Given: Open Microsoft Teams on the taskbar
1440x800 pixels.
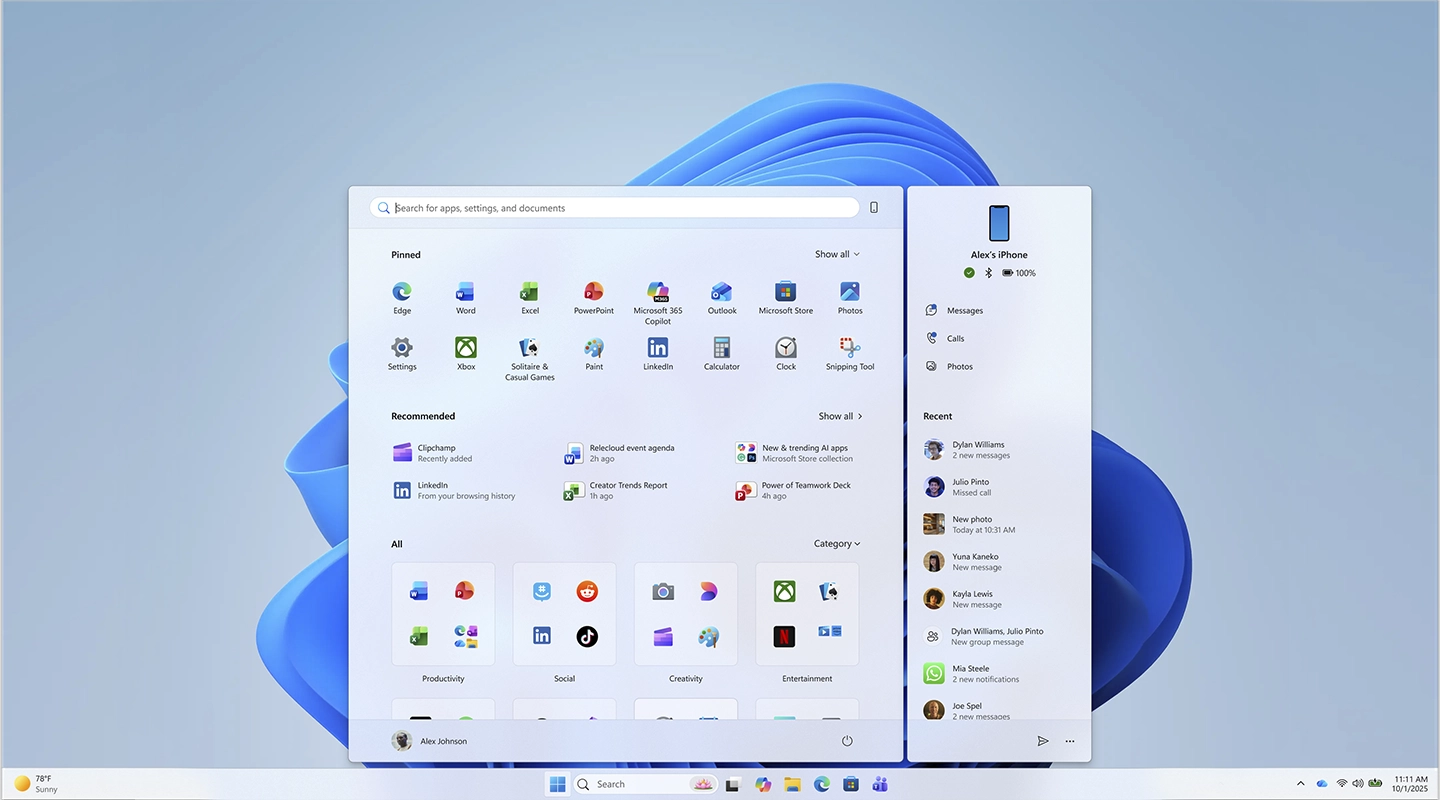Looking at the screenshot, I should tap(880, 784).
